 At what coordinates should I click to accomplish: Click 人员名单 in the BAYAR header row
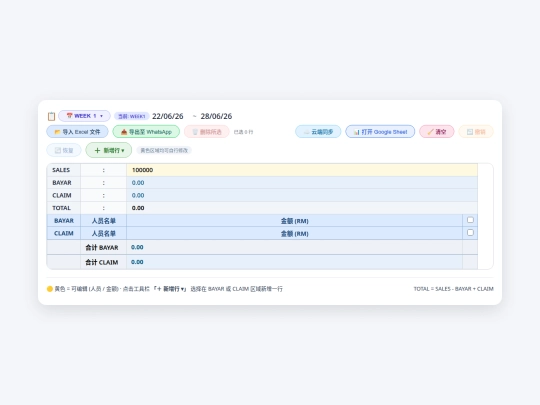pos(103,221)
